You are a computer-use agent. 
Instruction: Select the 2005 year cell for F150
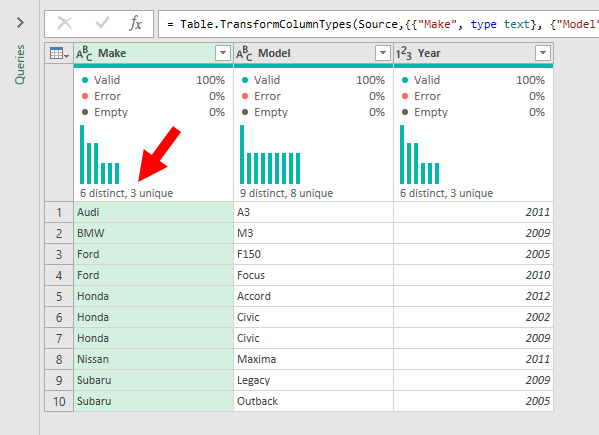pyautogui.click(x=473, y=254)
